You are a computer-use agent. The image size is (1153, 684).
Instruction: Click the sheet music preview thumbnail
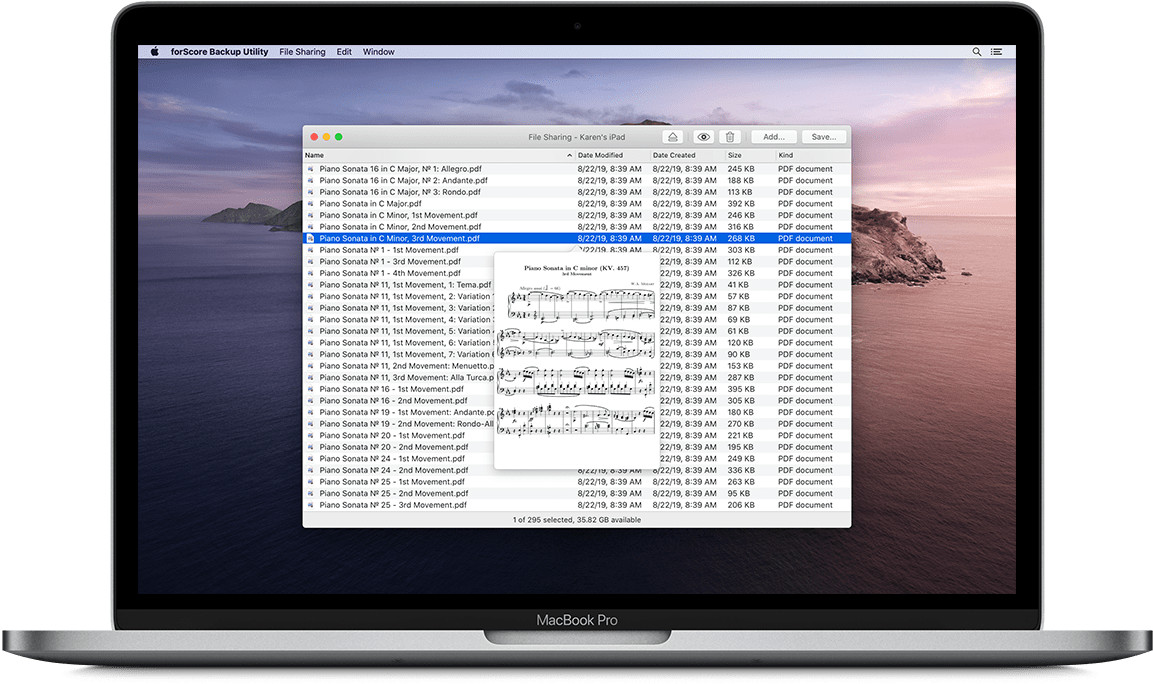[576, 360]
